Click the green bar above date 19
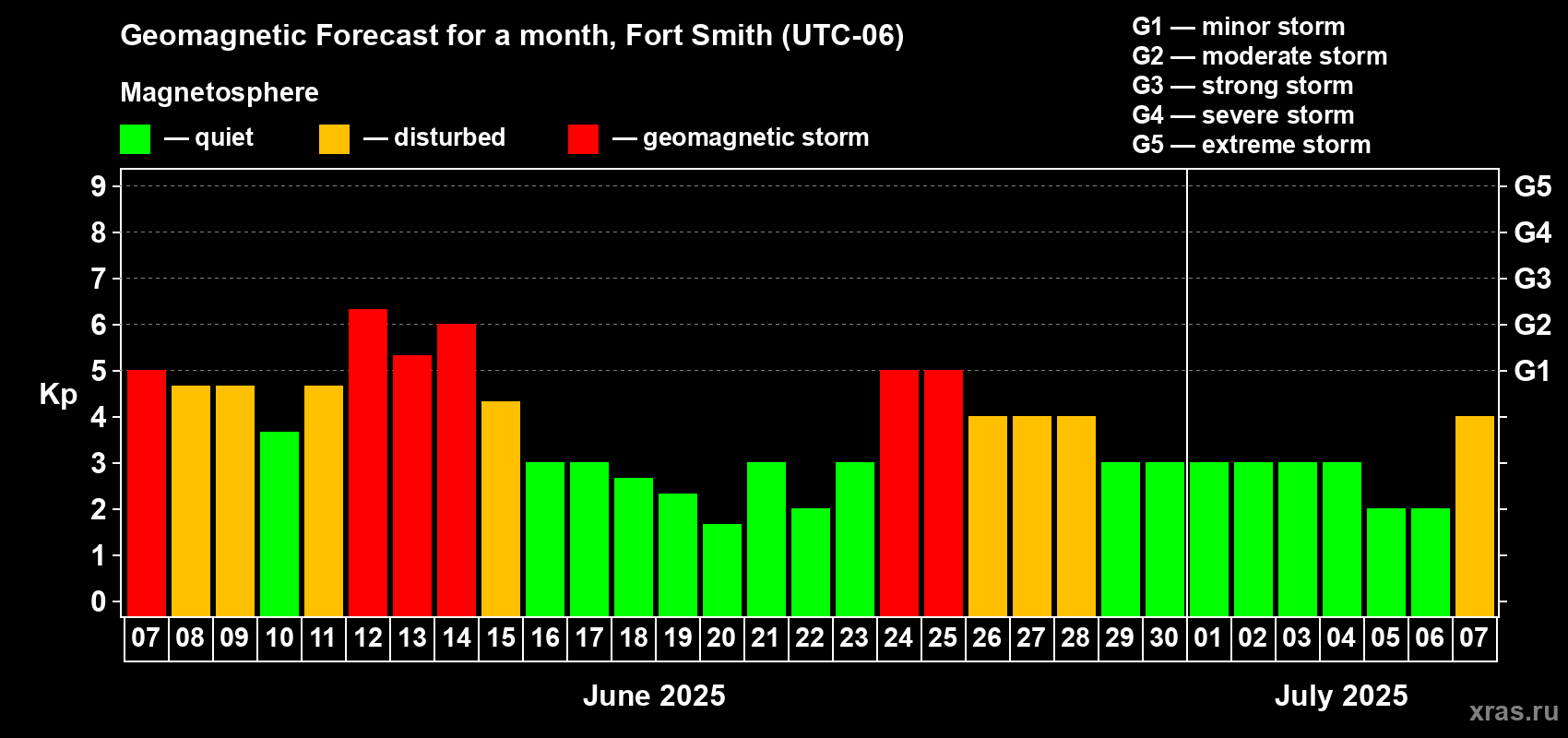 [x=678, y=554]
